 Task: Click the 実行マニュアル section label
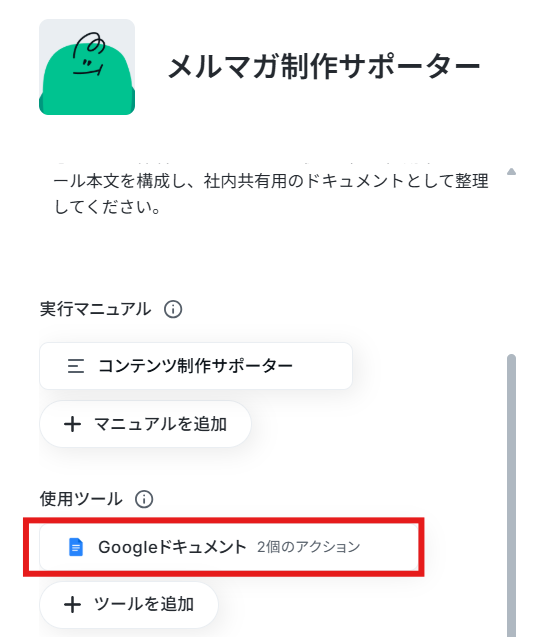[95, 309]
